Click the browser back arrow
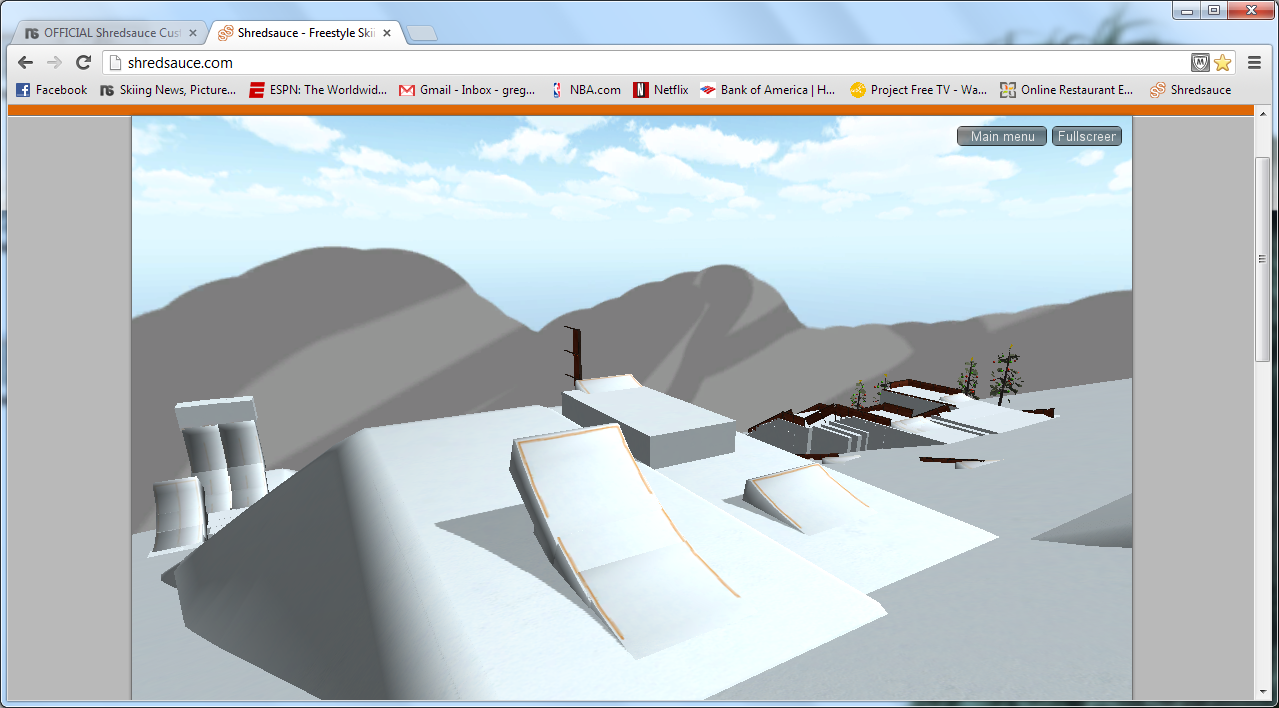This screenshot has width=1279, height=708. (26, 63)
